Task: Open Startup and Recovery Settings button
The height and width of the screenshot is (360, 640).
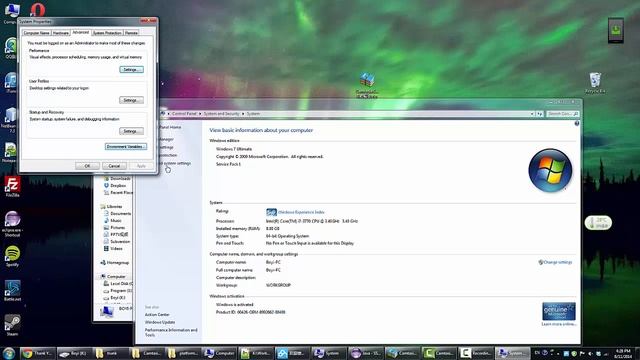Action: tap(131, 131)
